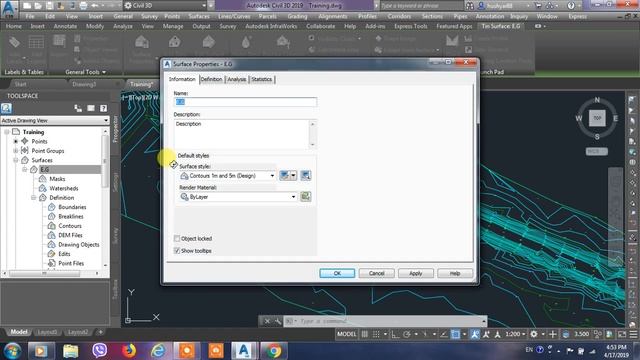
Task: Select Watersheds in Toolspace tree
Action: [64, 188]
